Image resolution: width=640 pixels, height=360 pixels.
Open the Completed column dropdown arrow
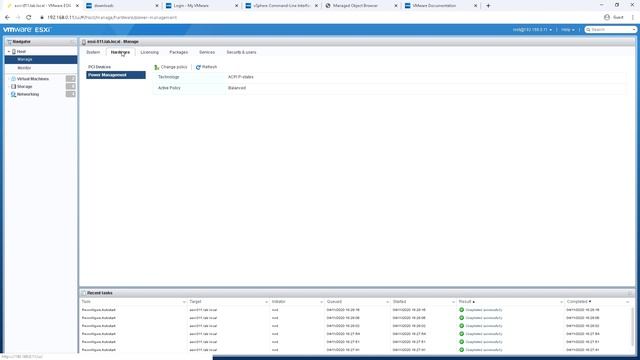tap(627, 302)
